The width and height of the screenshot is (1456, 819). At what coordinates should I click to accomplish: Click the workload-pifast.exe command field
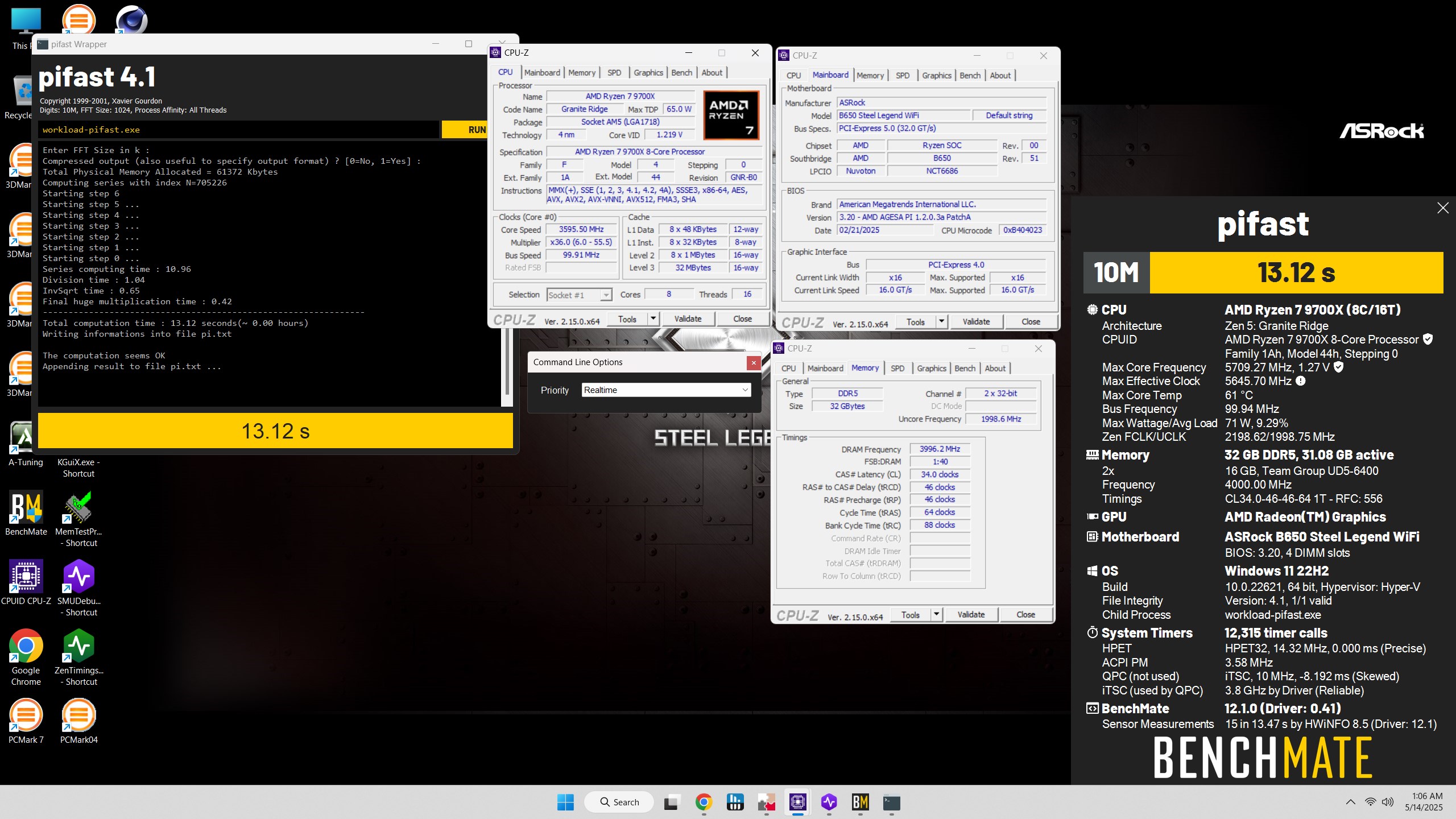pyautogui.click(x=239, y=130)
